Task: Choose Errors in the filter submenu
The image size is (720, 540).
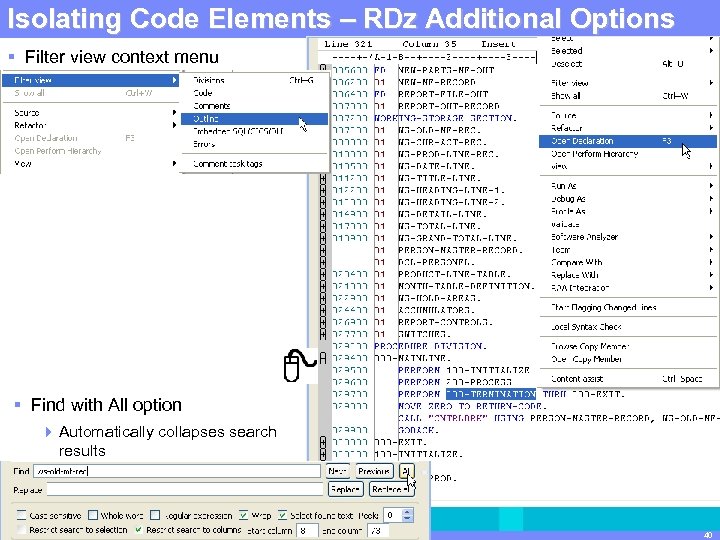Action: pos(254,144)
